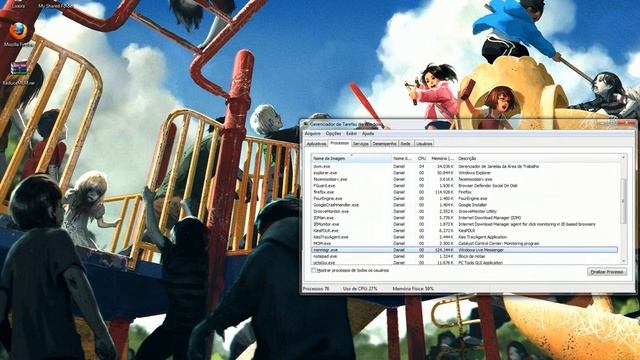640x360 pixels.
Task: Select the Lixeira desktop shortcut label
Action: 19,6
